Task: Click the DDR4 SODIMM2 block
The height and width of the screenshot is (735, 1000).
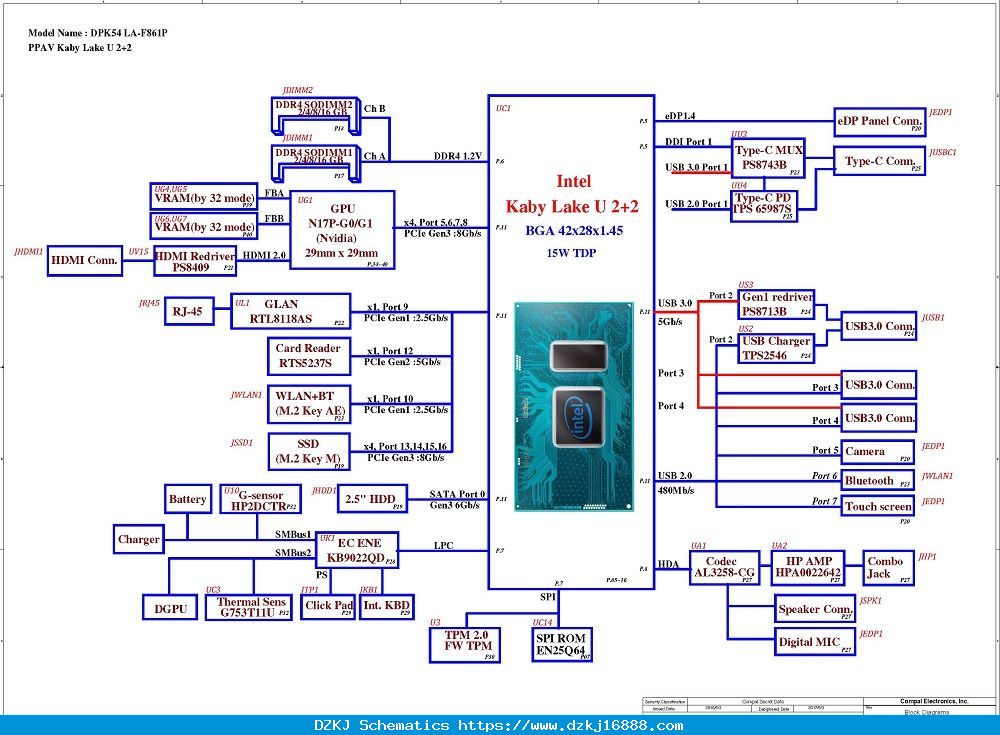Action: tap(316, 115)
